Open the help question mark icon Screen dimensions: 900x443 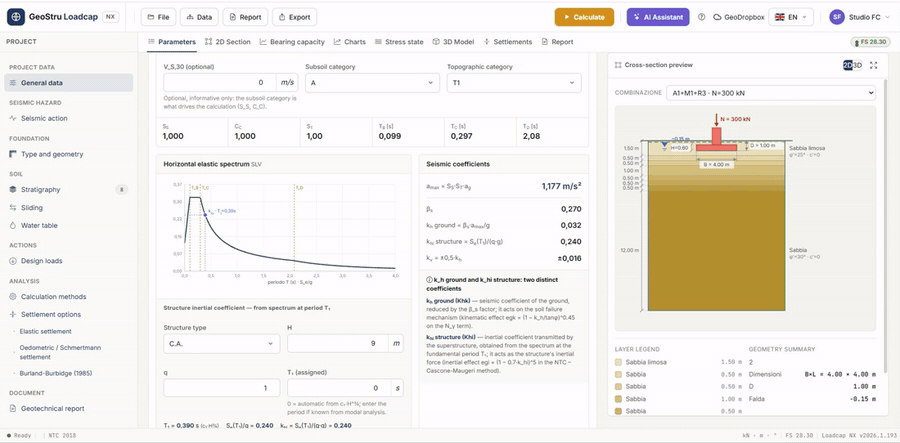pyautogui.click(x=701, y=17)
